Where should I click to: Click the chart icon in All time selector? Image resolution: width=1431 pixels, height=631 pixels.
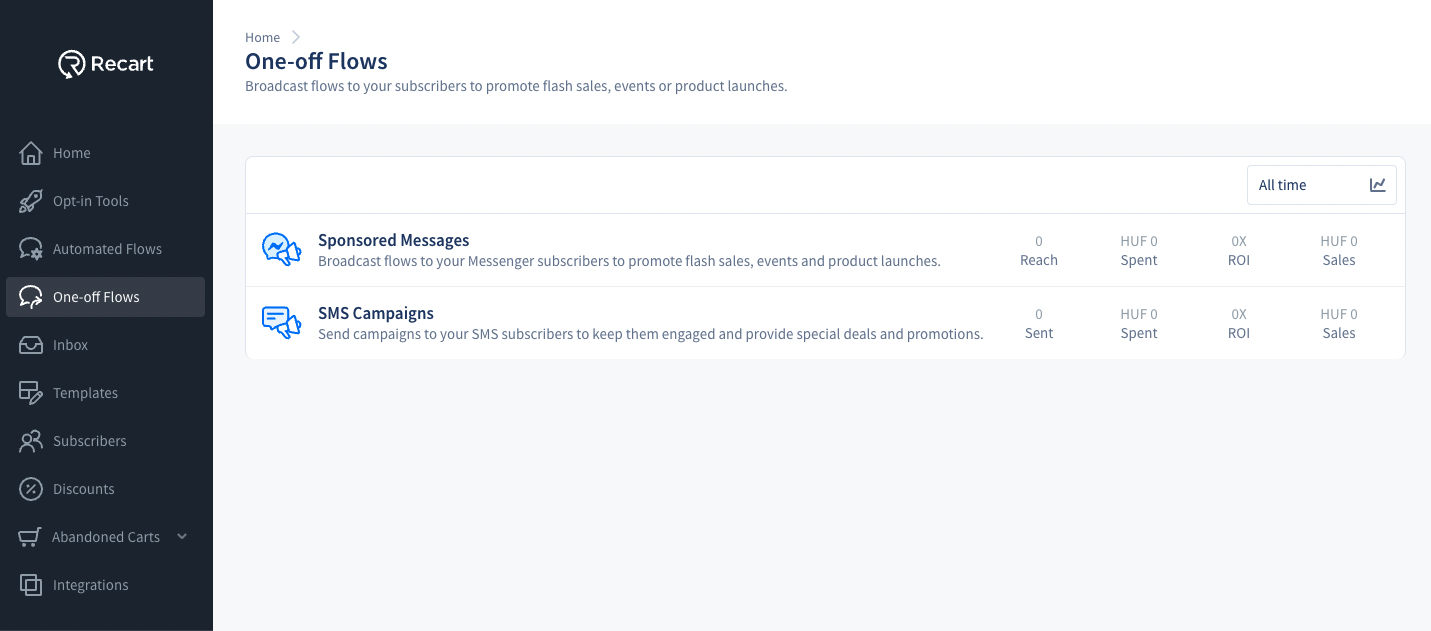coord(1377,185)
